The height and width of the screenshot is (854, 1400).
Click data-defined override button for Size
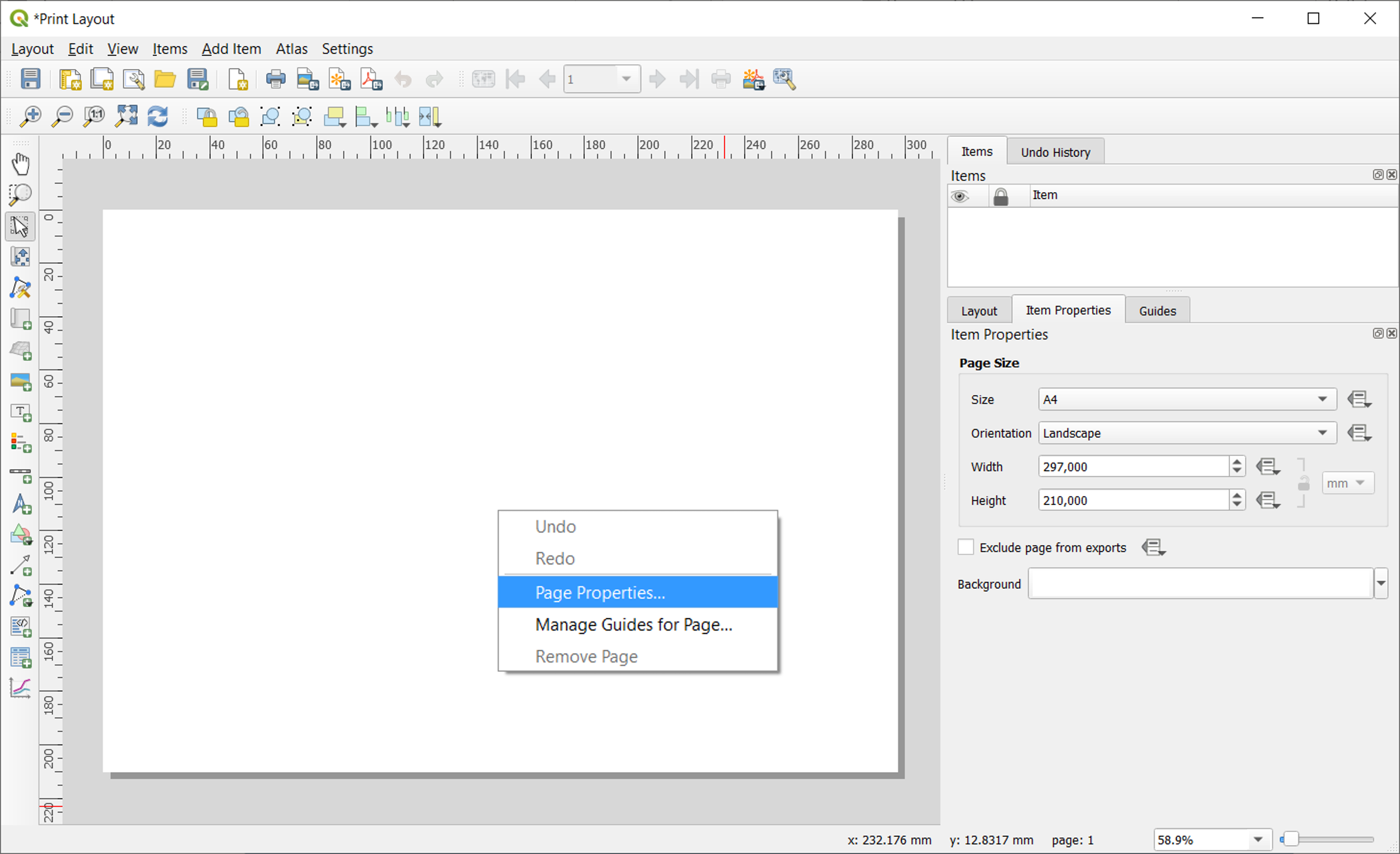coord(1359,399)
